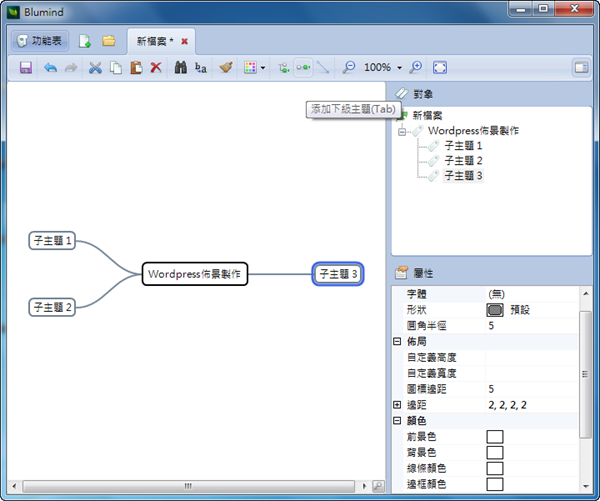Pick the 線條顏色 color swatch

point(495,468)
